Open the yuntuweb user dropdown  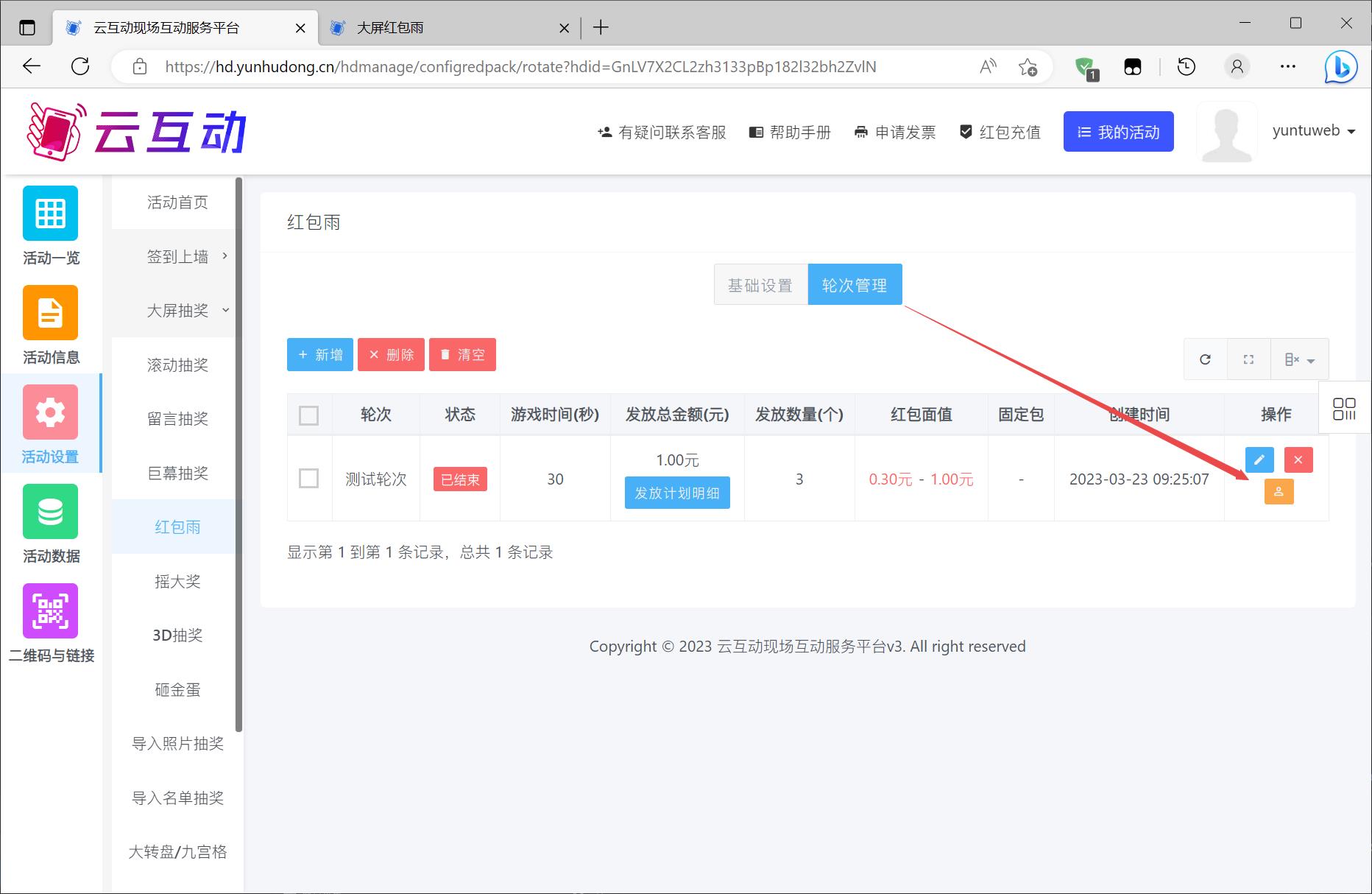click(x=1313, y=131)
